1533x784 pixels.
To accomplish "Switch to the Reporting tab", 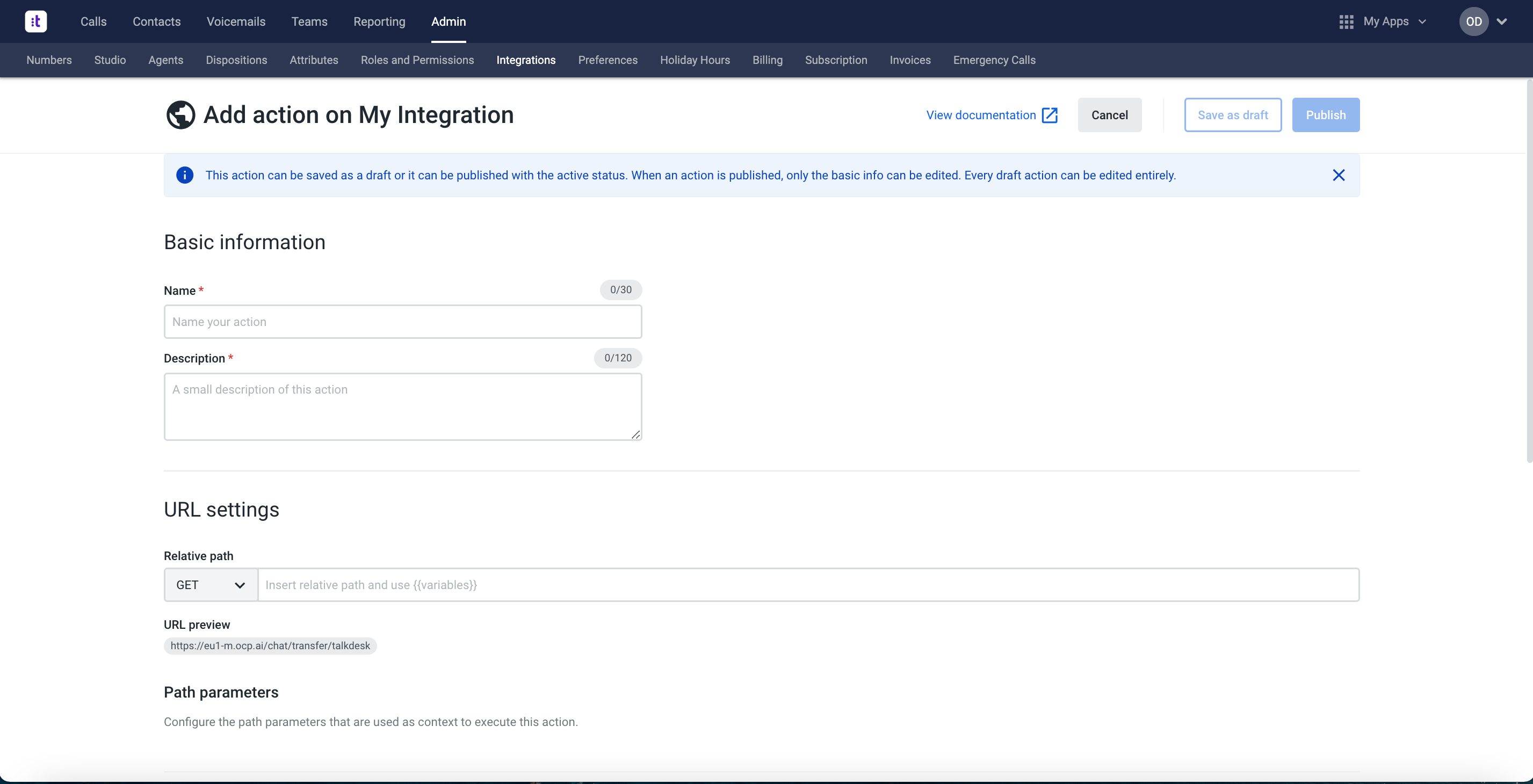I will click(x=379, y=21).
